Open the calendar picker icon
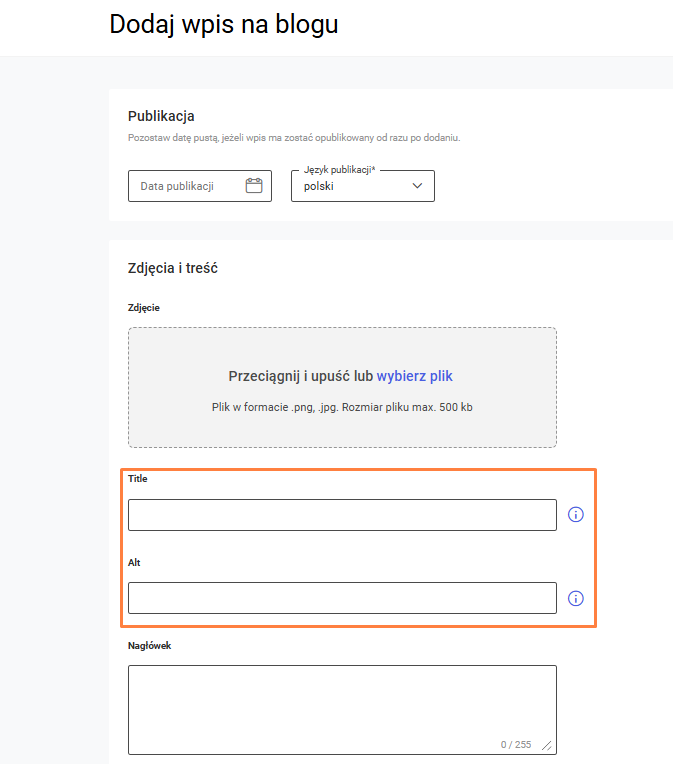 (254, 186)
